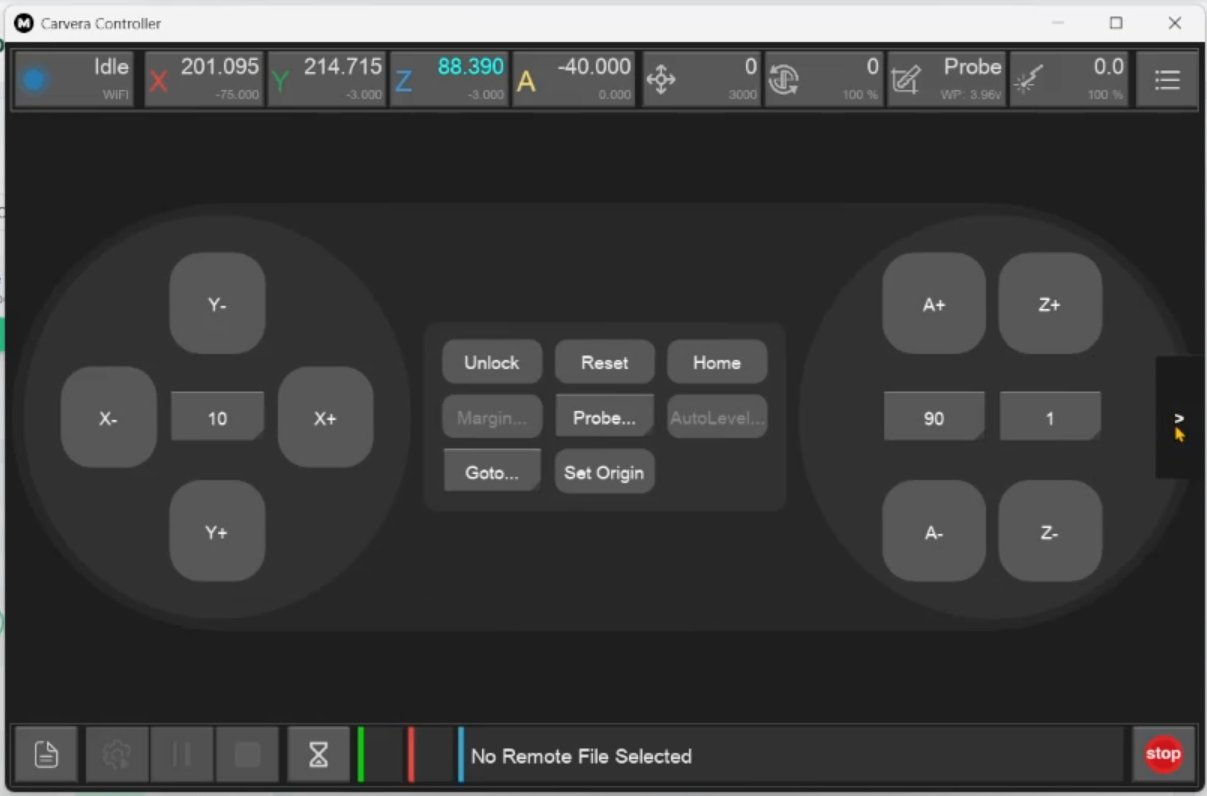This screenshot has height=796, width=1207.
Task: Jog X- axis button
Action: [108, 418]
